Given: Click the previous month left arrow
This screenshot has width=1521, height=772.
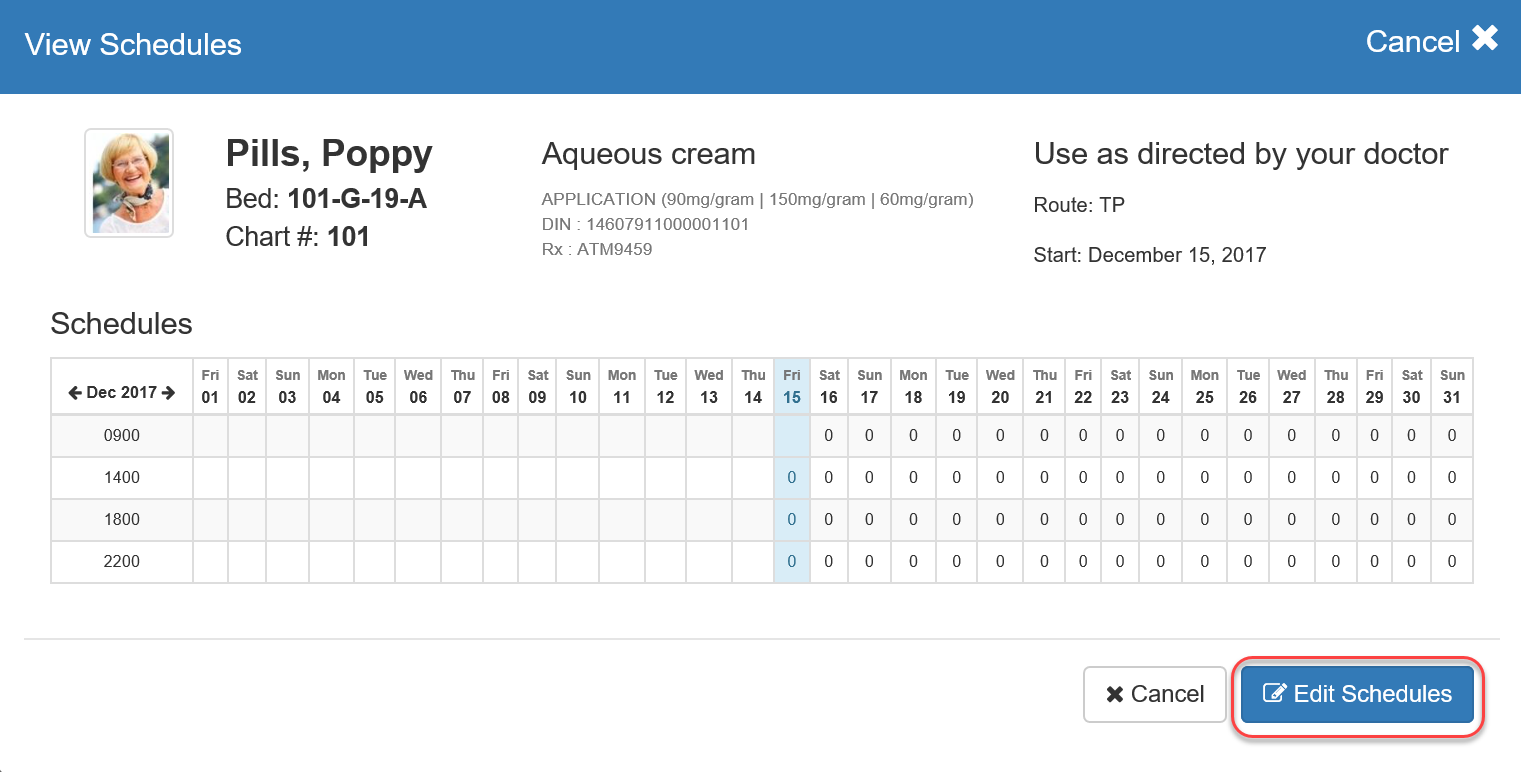Looking at the screenshot, I should 75,393.
